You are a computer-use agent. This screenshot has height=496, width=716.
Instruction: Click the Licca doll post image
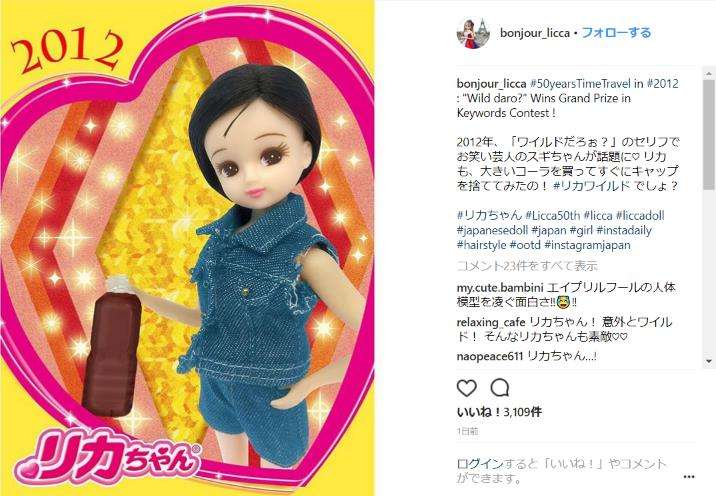point(187,248)
